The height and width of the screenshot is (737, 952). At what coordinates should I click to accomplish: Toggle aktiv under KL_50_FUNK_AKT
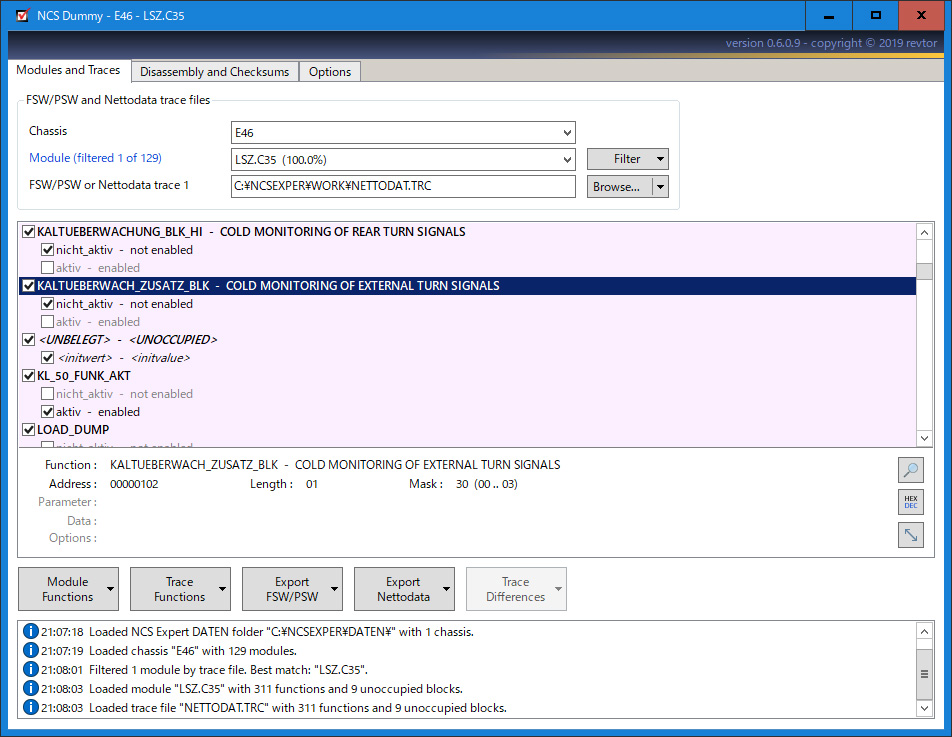click(x=47, y=412)
